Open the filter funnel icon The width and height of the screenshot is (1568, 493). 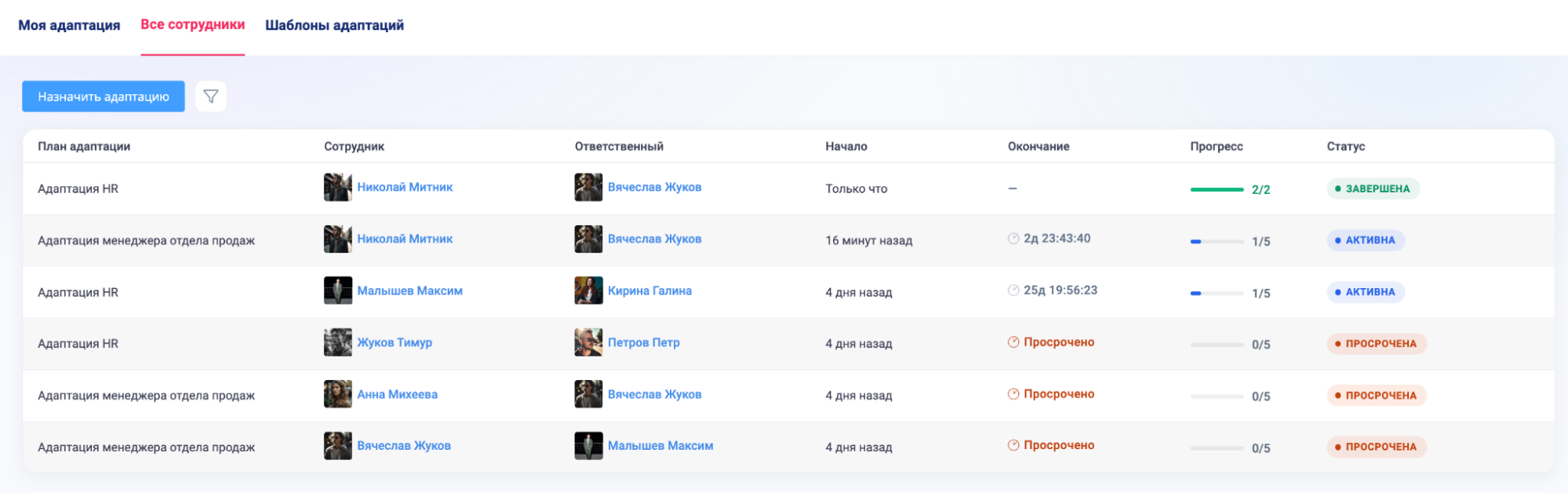(210, 97)
